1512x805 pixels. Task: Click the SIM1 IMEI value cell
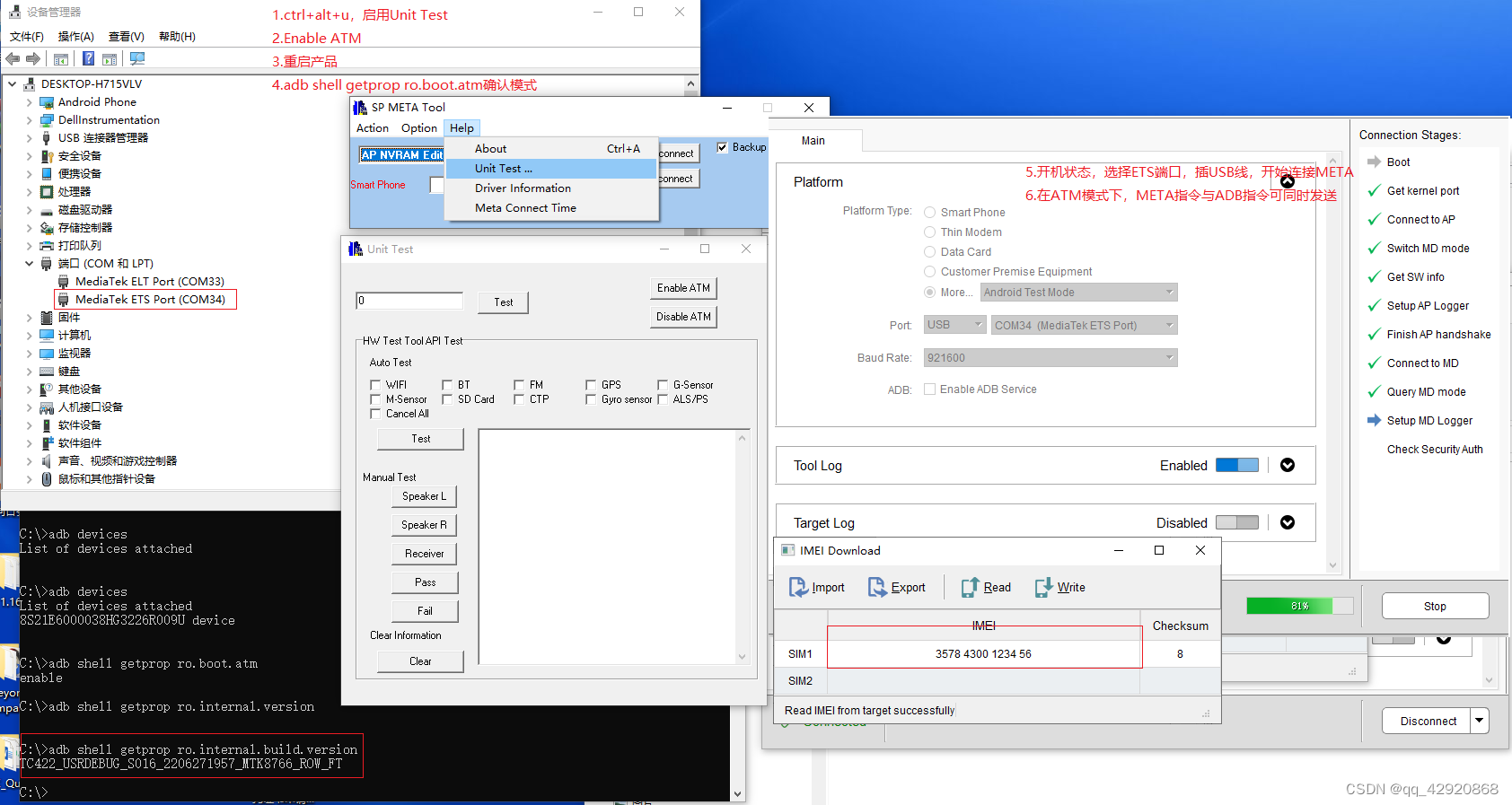click(x=983, y=654)
